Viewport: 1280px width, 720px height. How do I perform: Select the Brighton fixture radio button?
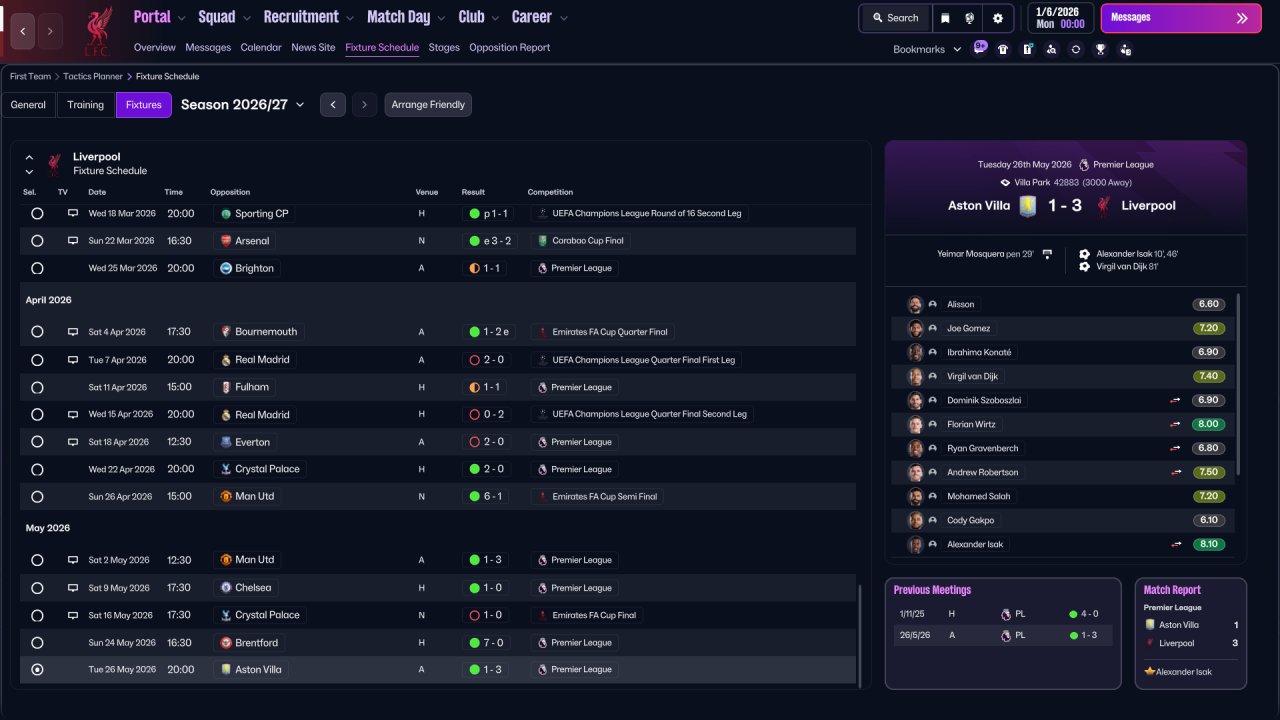pos(37,268)
